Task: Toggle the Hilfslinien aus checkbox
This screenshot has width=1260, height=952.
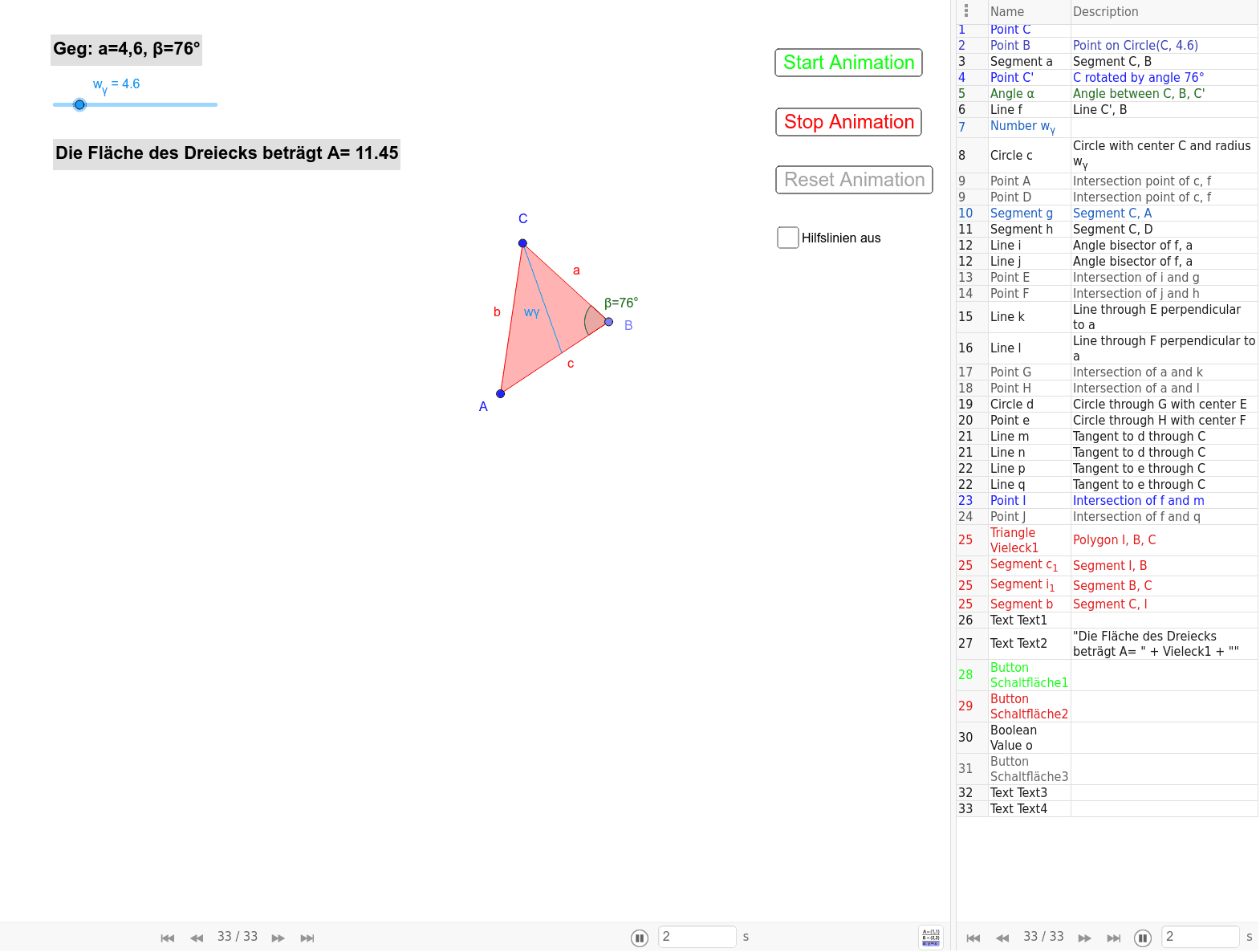Action: (x=788, y=238)
